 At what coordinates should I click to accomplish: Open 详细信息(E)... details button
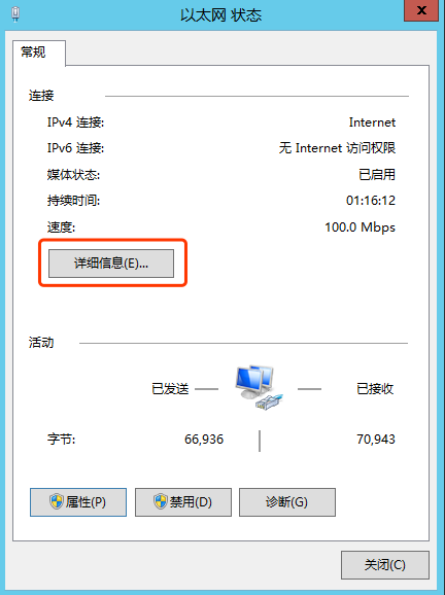tap(111, 263)
